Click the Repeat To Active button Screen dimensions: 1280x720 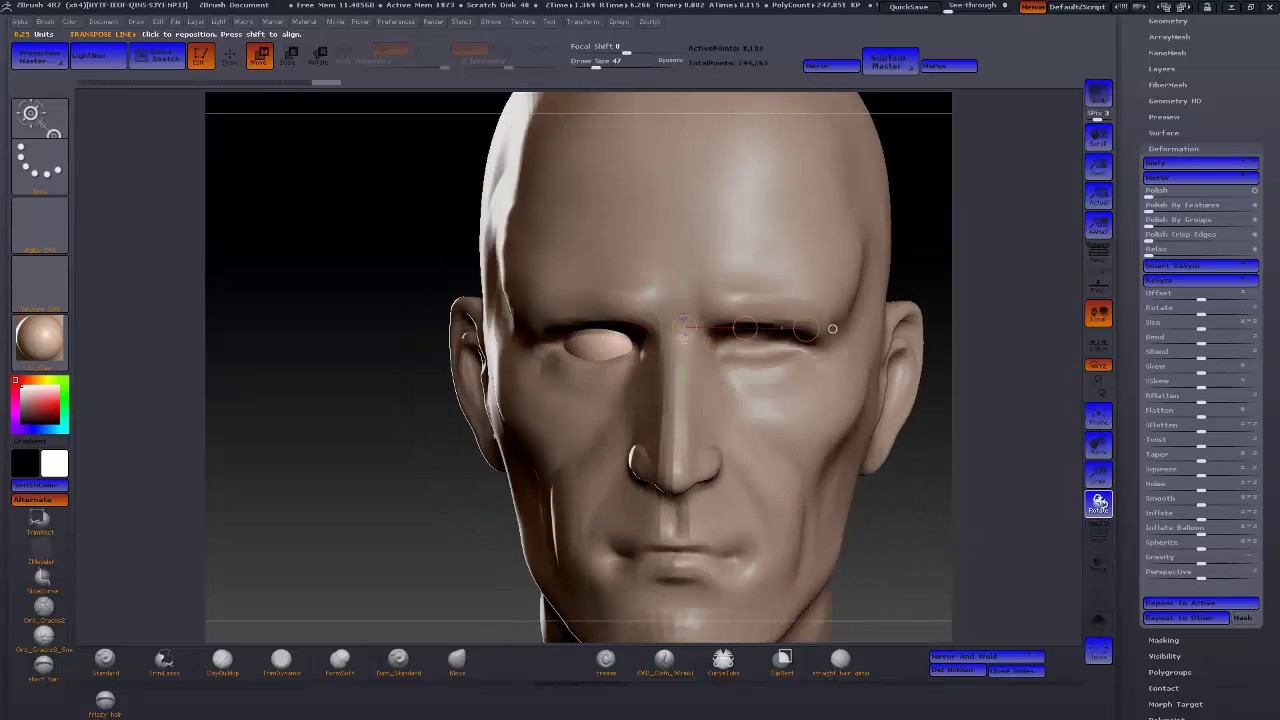point(1200,603)
